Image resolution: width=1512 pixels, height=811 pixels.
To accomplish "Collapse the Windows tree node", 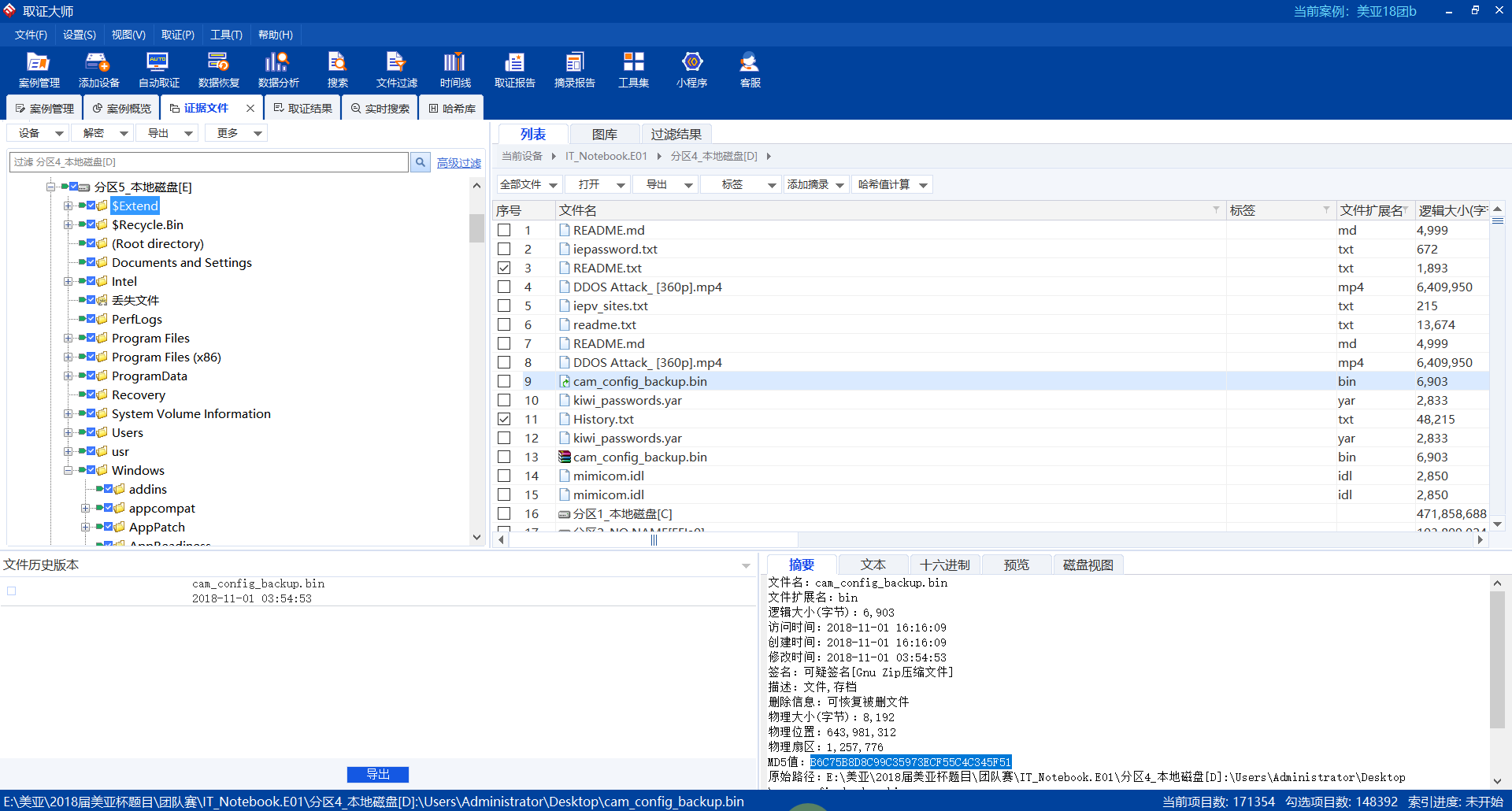I will tap(68, 470).
